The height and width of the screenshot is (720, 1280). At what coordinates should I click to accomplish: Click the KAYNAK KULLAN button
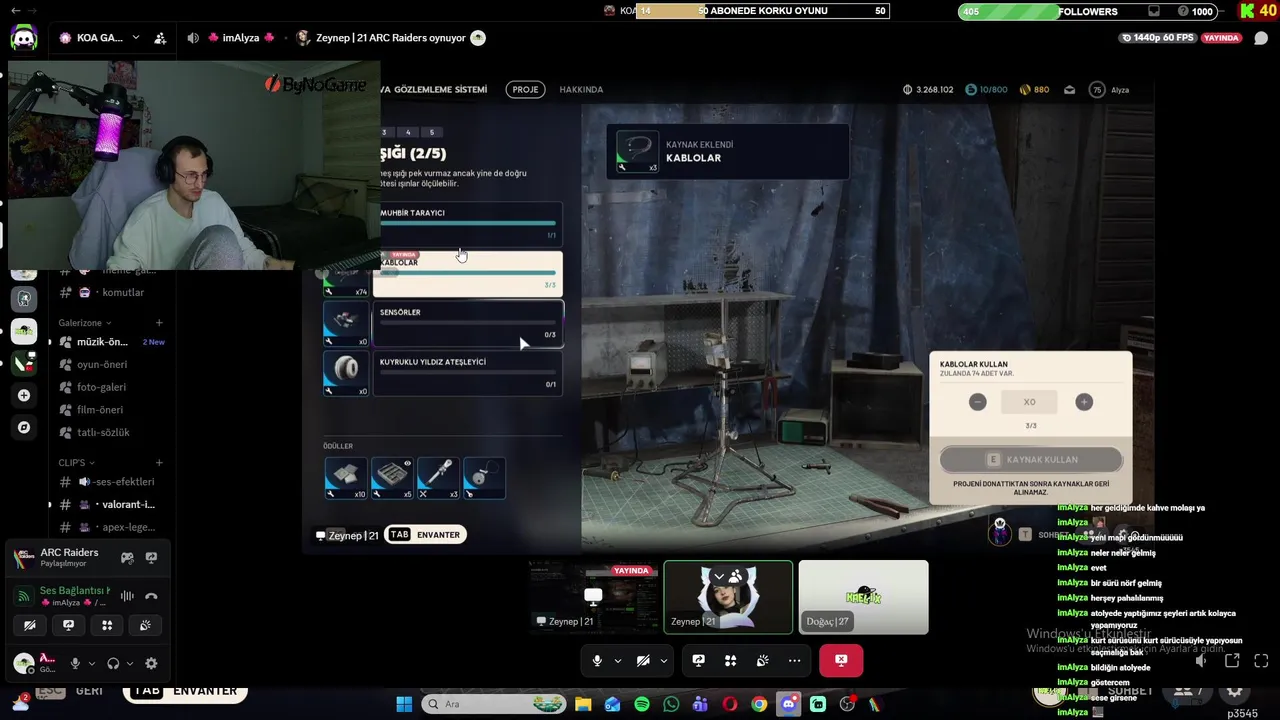[x=1031, y=459]
